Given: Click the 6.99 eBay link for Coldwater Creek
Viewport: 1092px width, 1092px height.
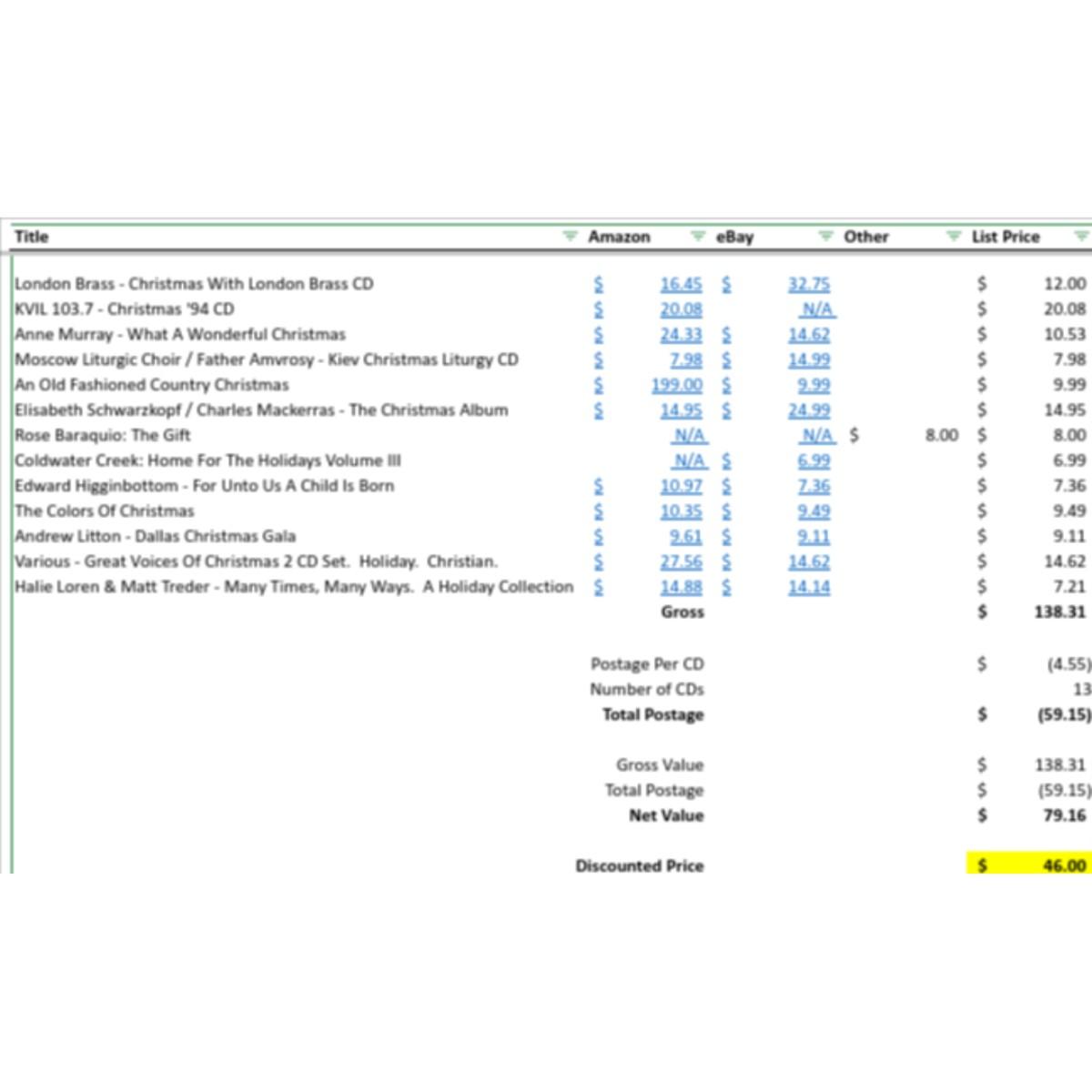Looking at the screenshot, I should pyautogui.click(x=813, y=460).
